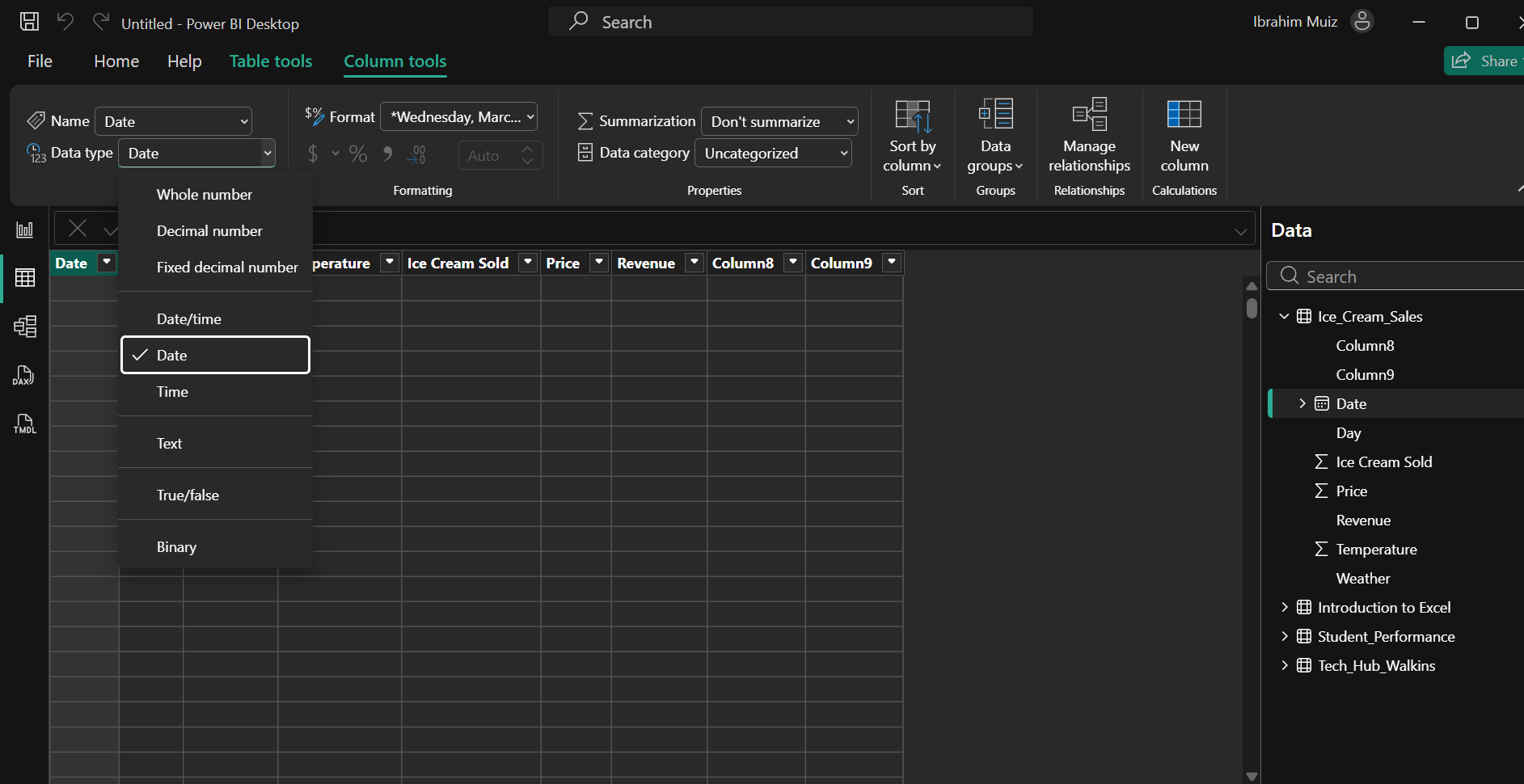This screenshot has width=1524, height=784.
Task: Click the top Search box
Action: click(791, 22)
